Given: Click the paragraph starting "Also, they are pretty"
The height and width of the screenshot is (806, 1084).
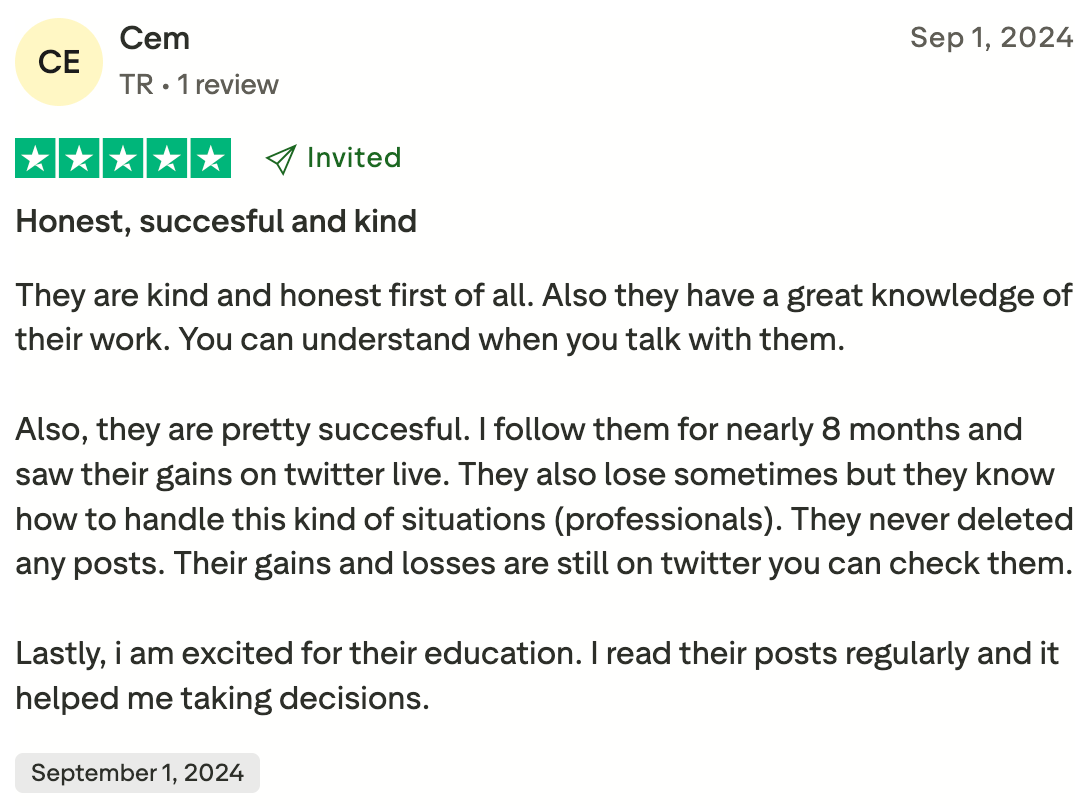Looking at the screenshot, I should pyautogui.click(x=542, y=497).
